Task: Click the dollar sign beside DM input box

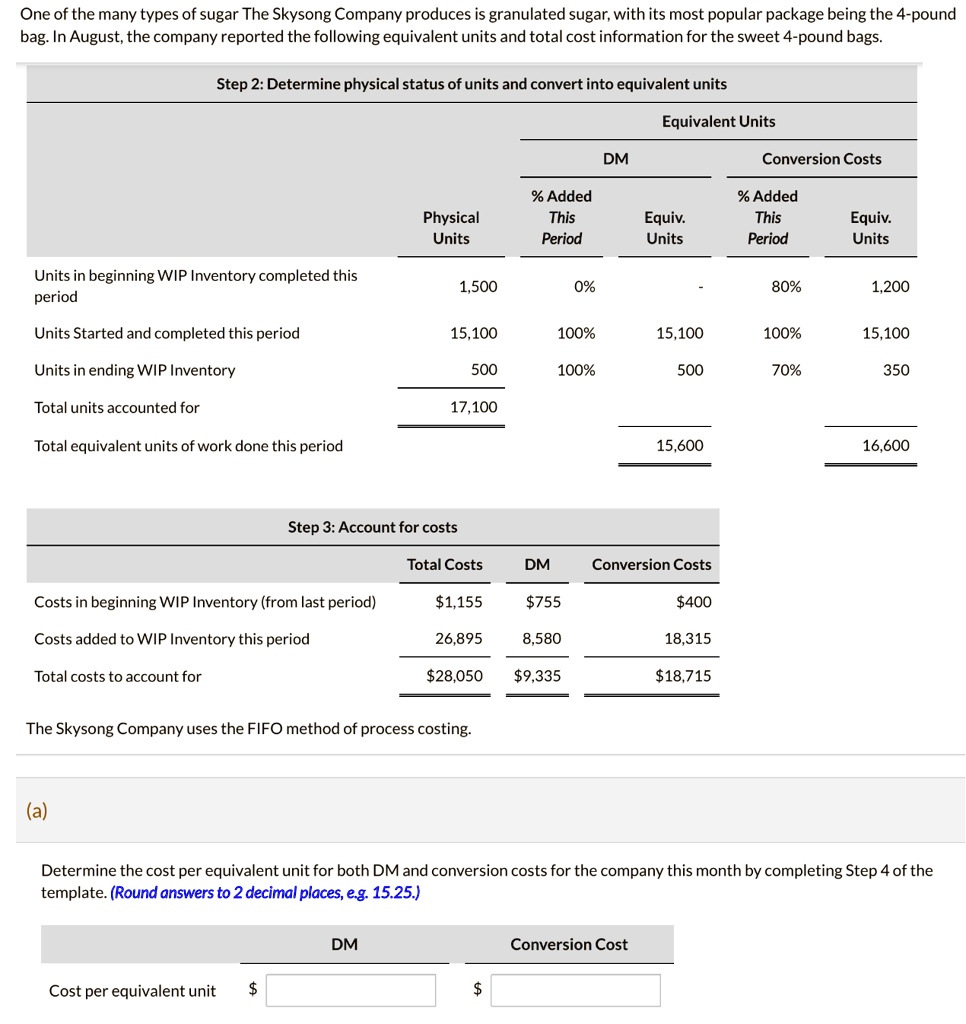Action: tap(253, 990)
